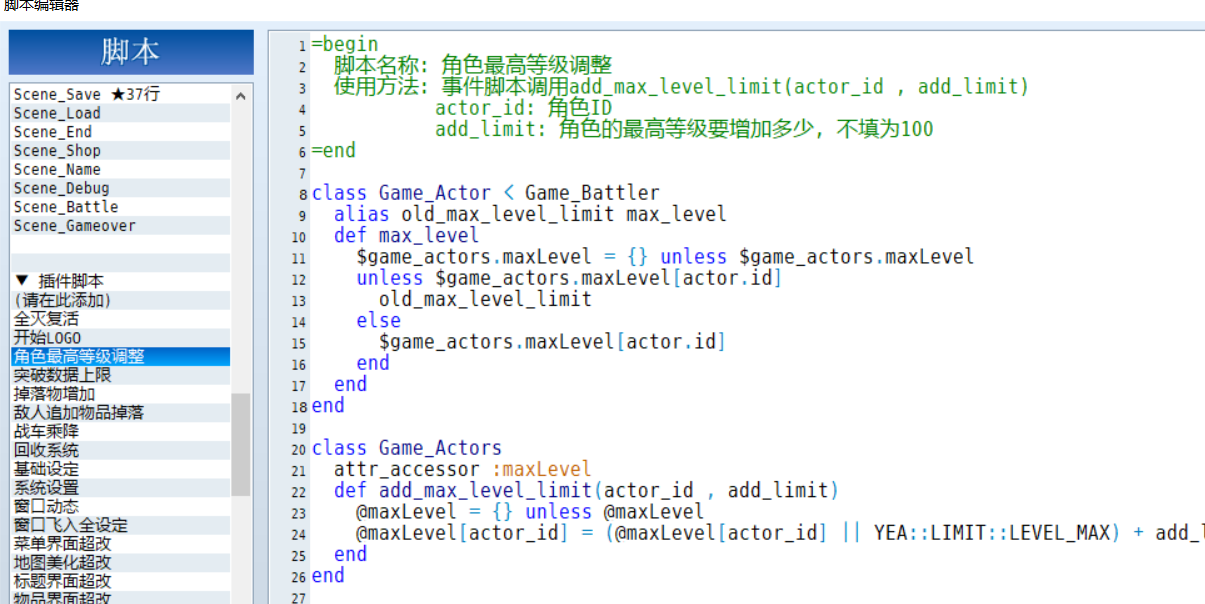This screenshot has width=1205, height=604.
Task: Click the def max_level line
Action: (407, 236)
